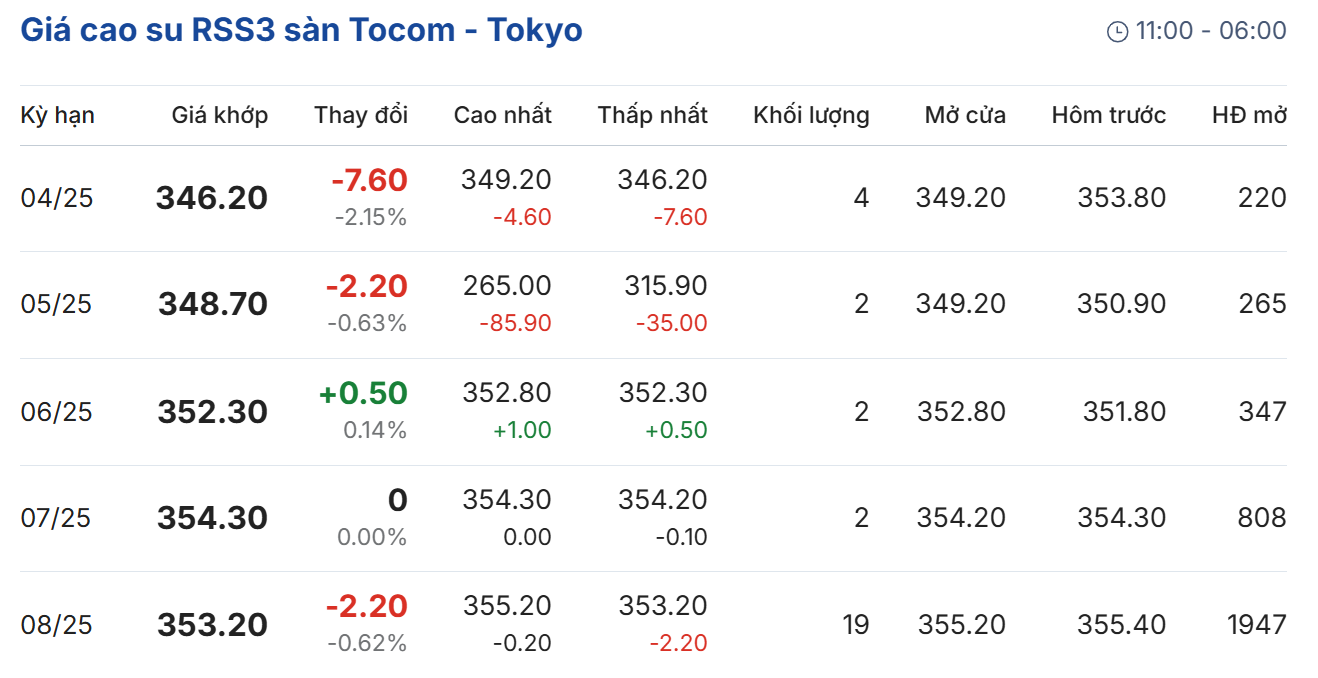
Task: Click the Cao nhất column header
Action: (502, 115)
